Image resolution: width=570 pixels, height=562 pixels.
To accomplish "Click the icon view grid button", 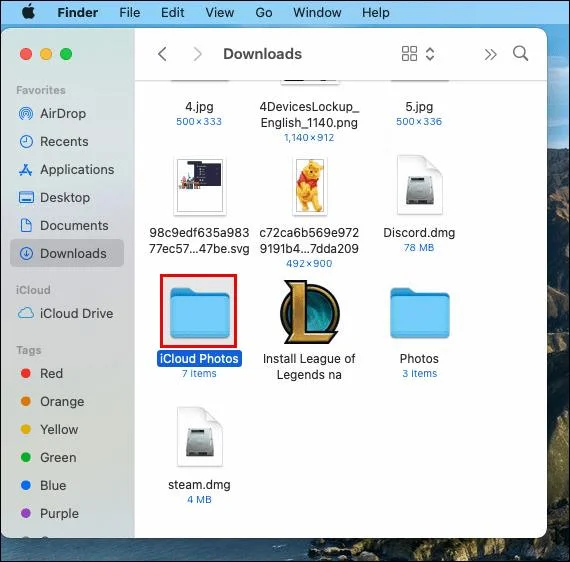I will point(409,54).
